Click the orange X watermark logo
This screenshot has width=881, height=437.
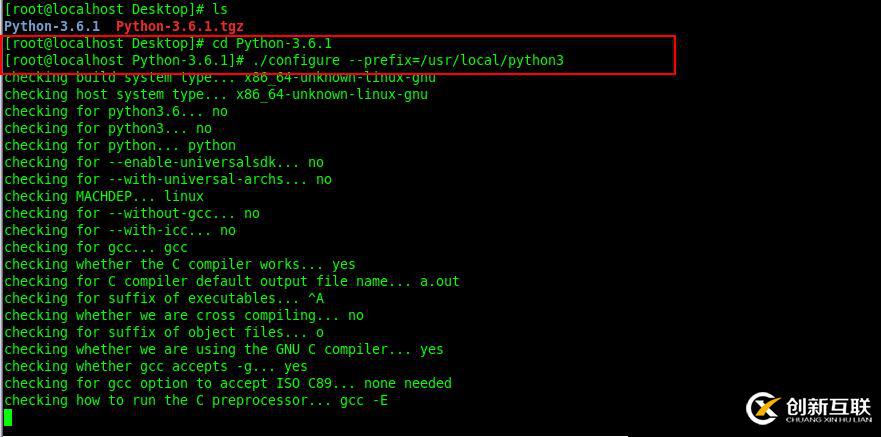tap(765, 409)
